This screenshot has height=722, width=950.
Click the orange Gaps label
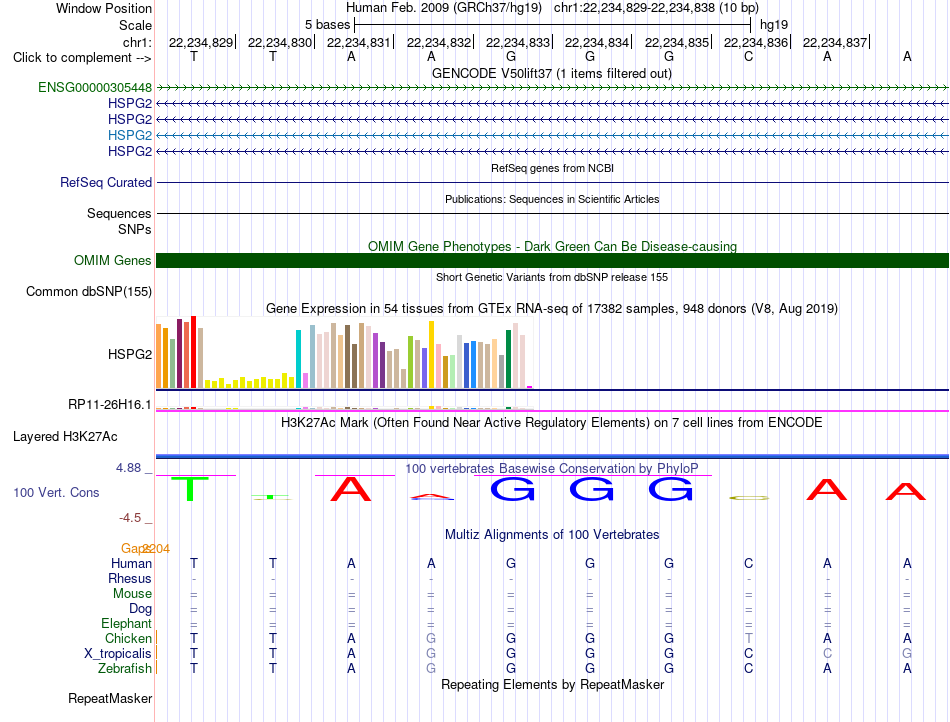136,549
